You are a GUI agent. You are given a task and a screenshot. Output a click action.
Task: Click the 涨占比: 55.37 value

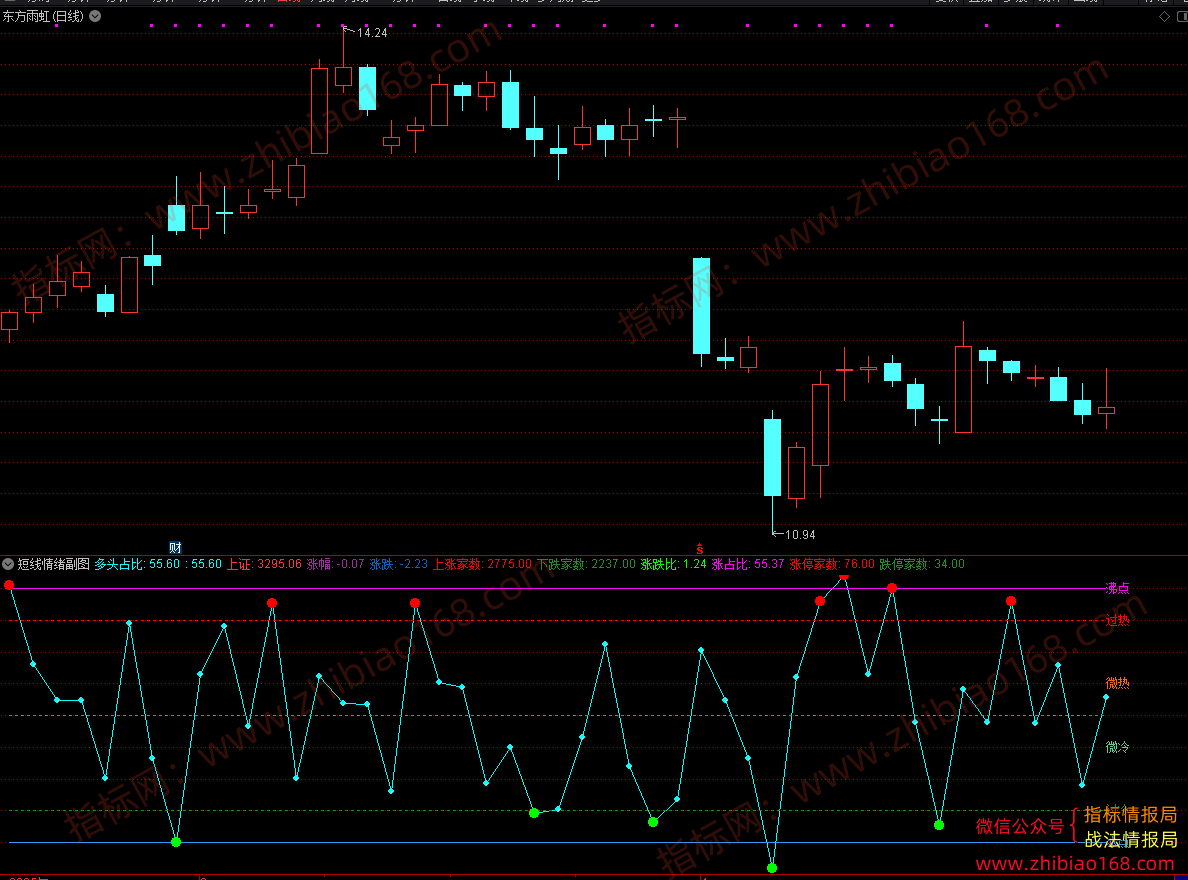pos(748,564)
